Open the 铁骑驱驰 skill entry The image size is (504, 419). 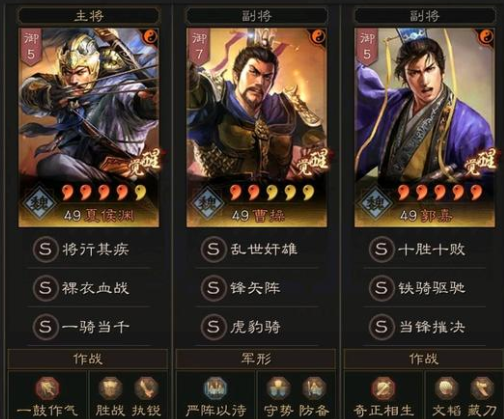point(424,288)
